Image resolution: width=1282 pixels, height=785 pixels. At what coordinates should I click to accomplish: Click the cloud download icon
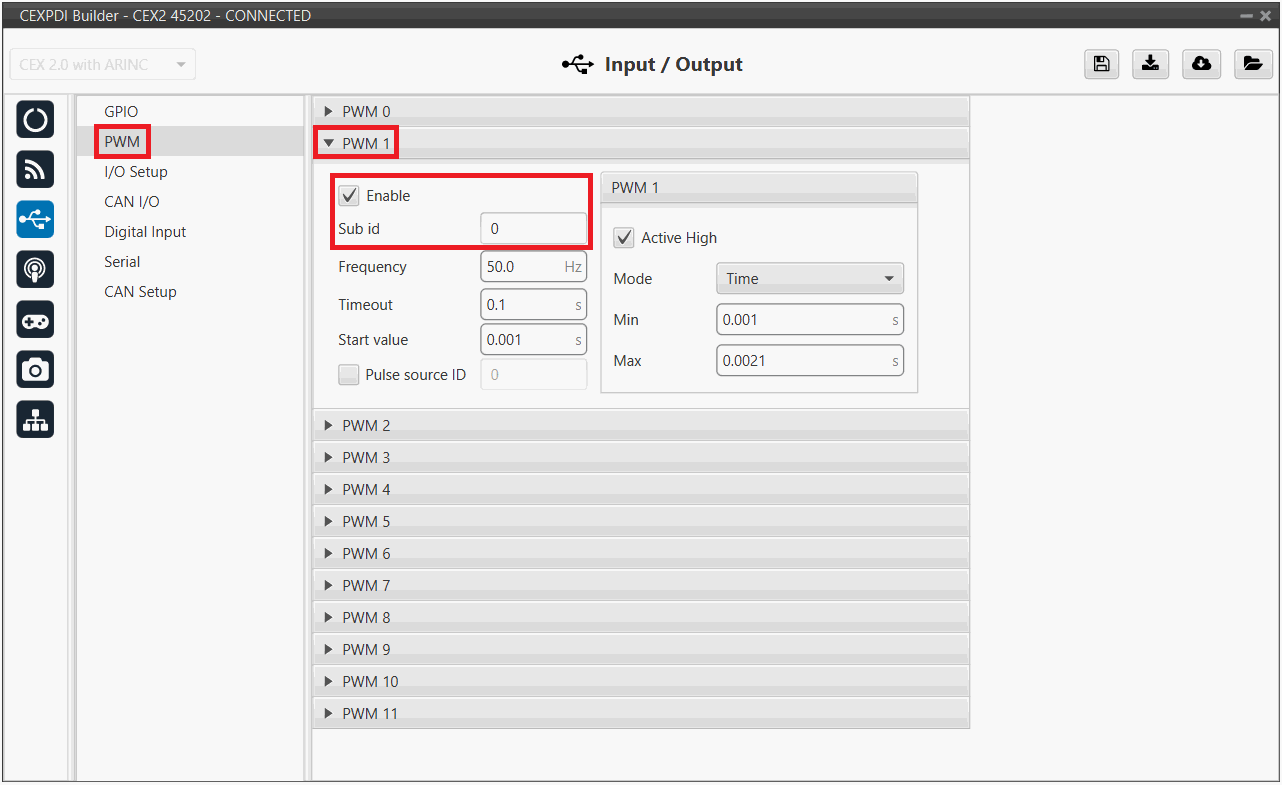[x=1201, y=64]
